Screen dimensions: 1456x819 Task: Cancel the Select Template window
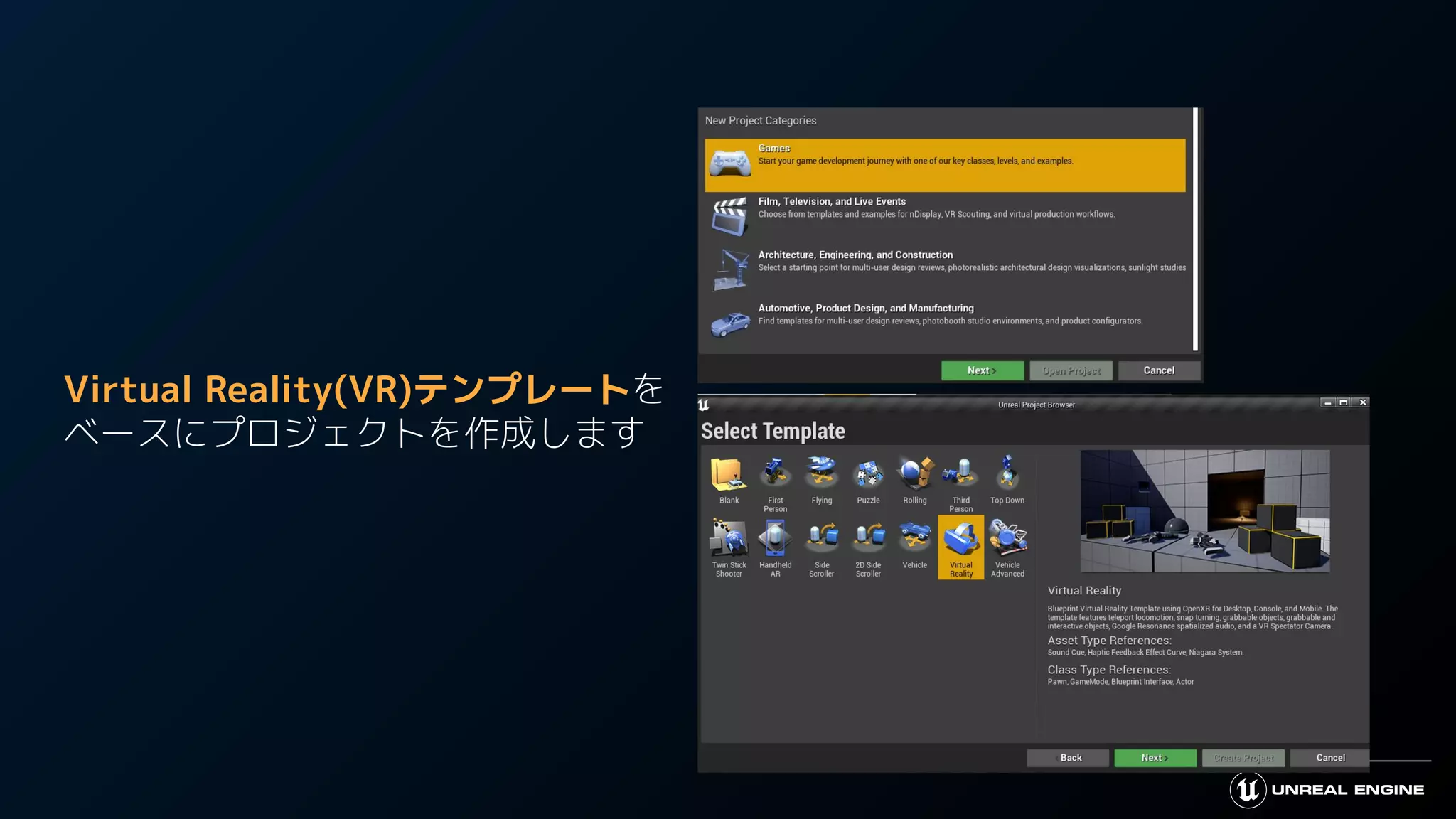(1330, 758)
